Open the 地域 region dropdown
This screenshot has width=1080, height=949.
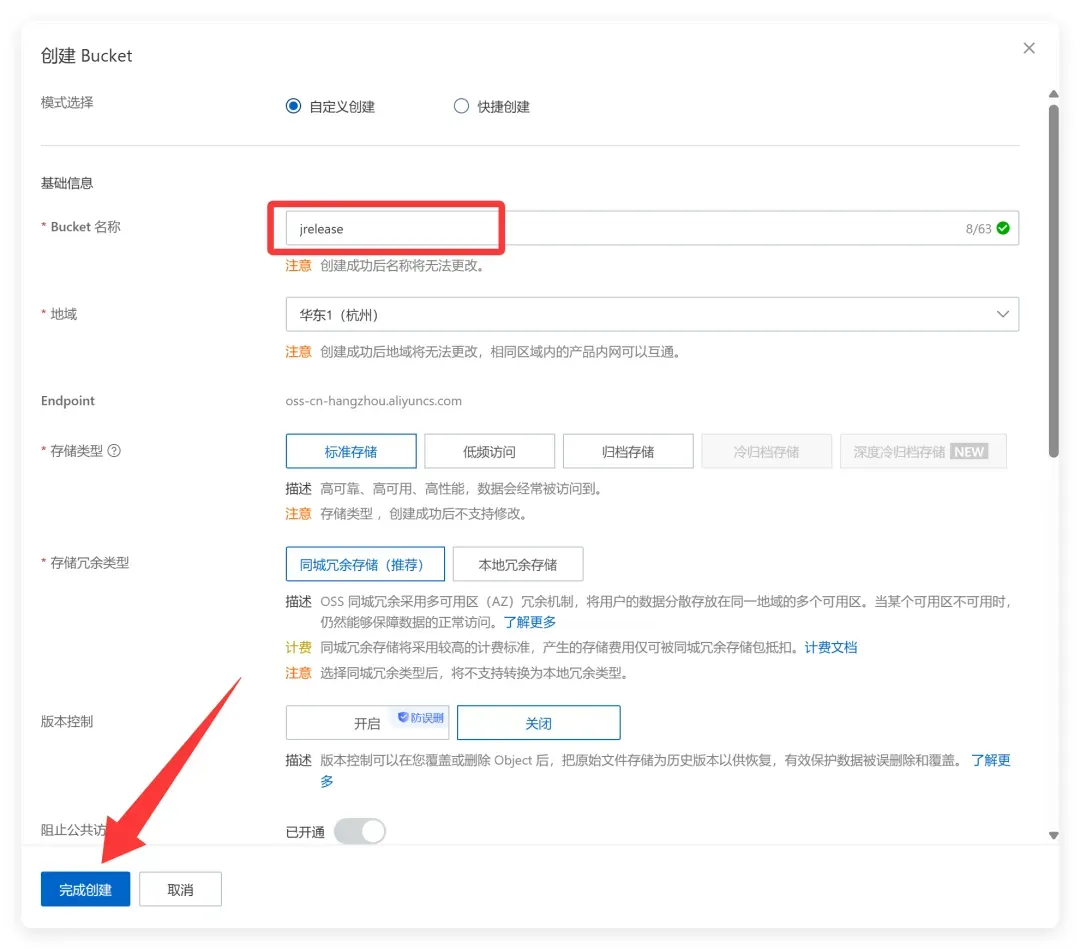pyautogui.click(x=652, y=314)
